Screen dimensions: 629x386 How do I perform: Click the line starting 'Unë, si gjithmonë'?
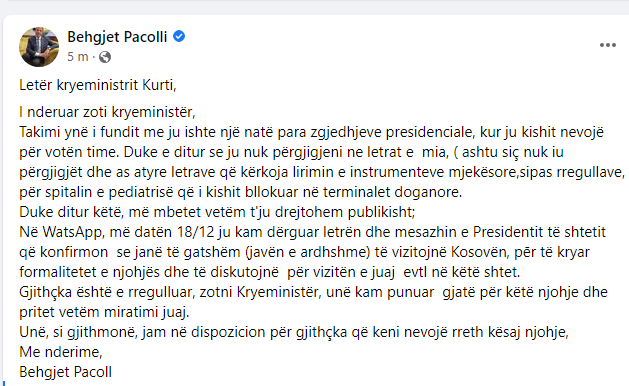coord(294,332)
